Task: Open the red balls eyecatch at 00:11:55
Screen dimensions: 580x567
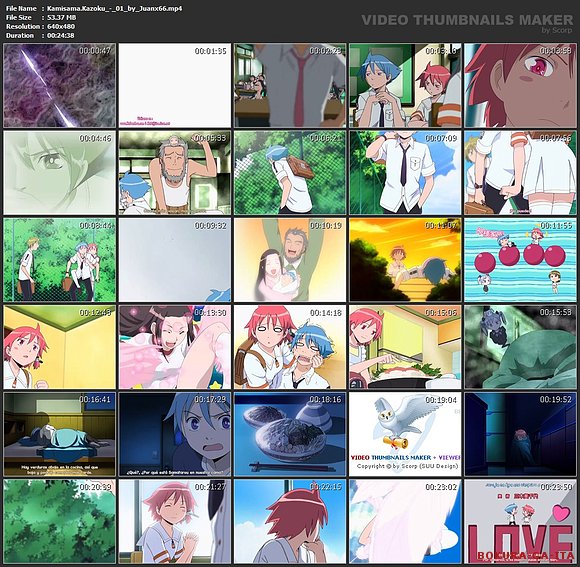Action: (520, 260)
